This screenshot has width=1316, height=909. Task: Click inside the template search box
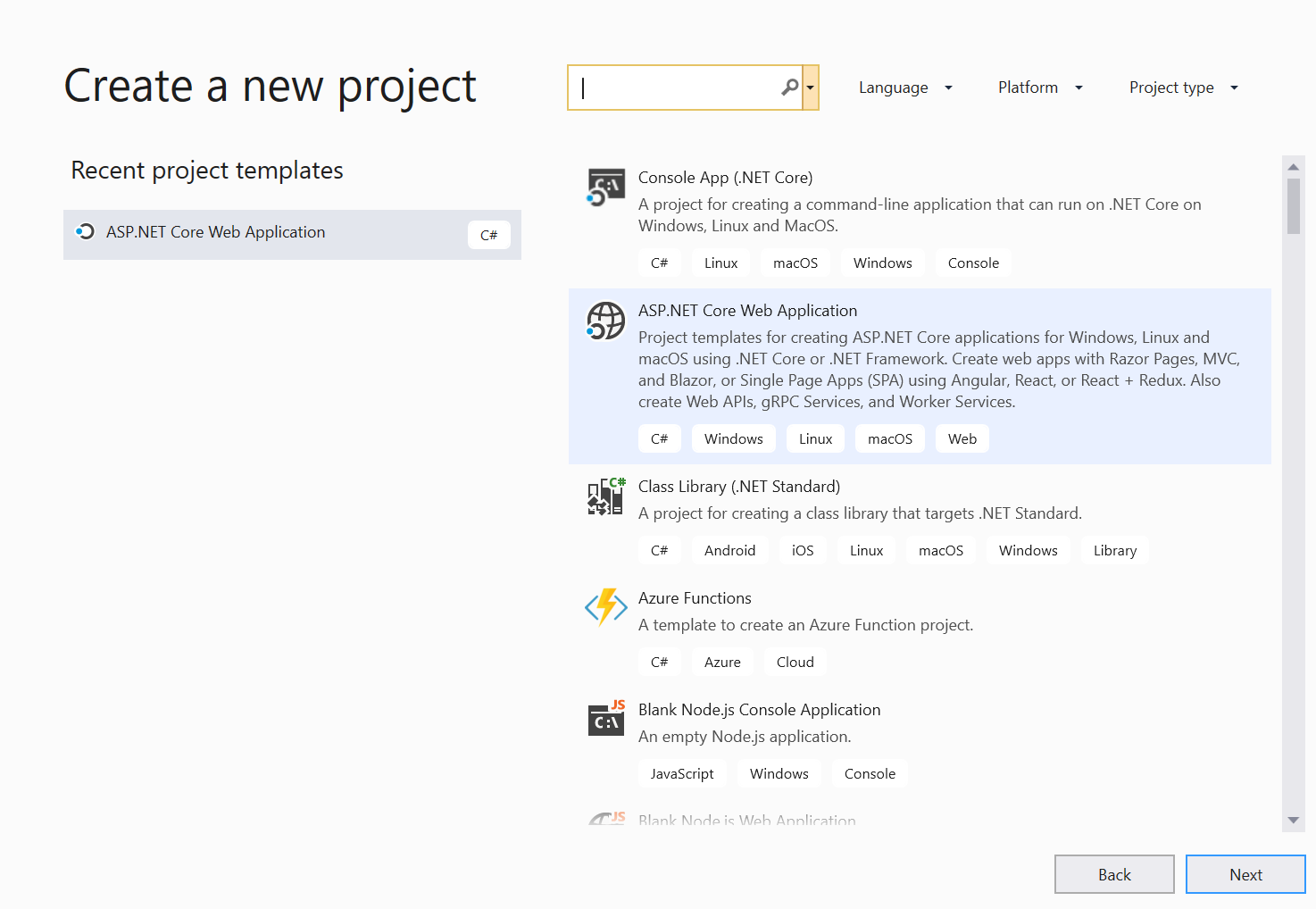pos(679,87)
